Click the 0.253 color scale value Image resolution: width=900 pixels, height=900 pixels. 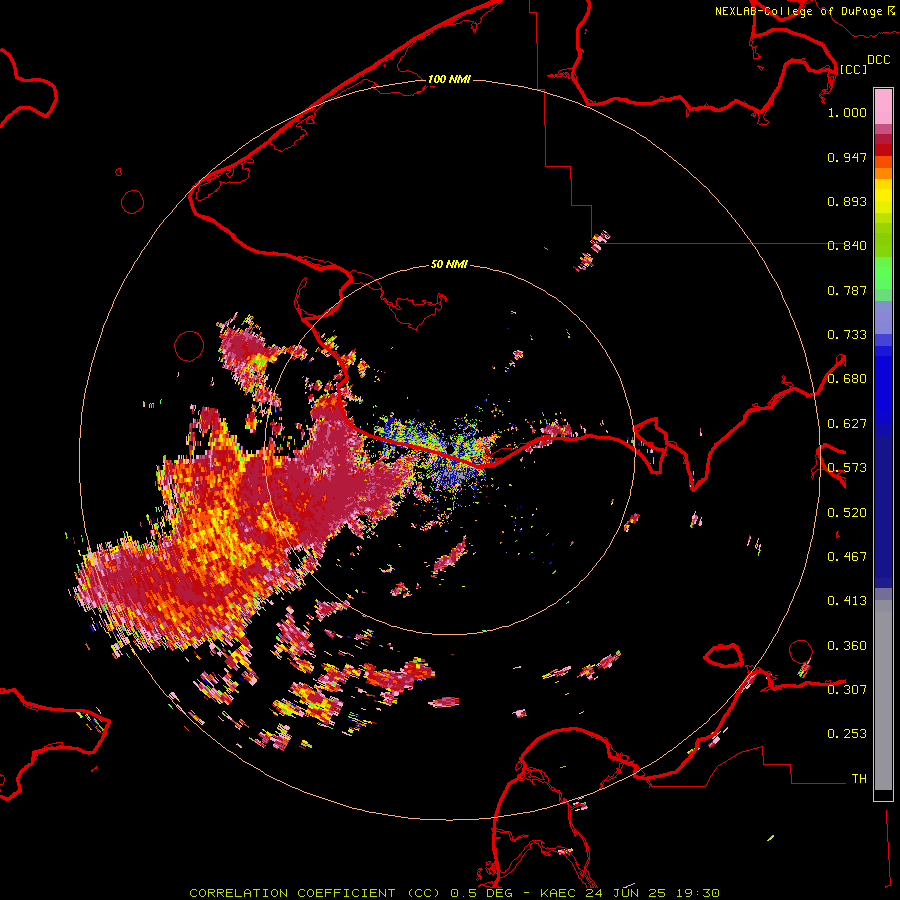click(847, 734)
